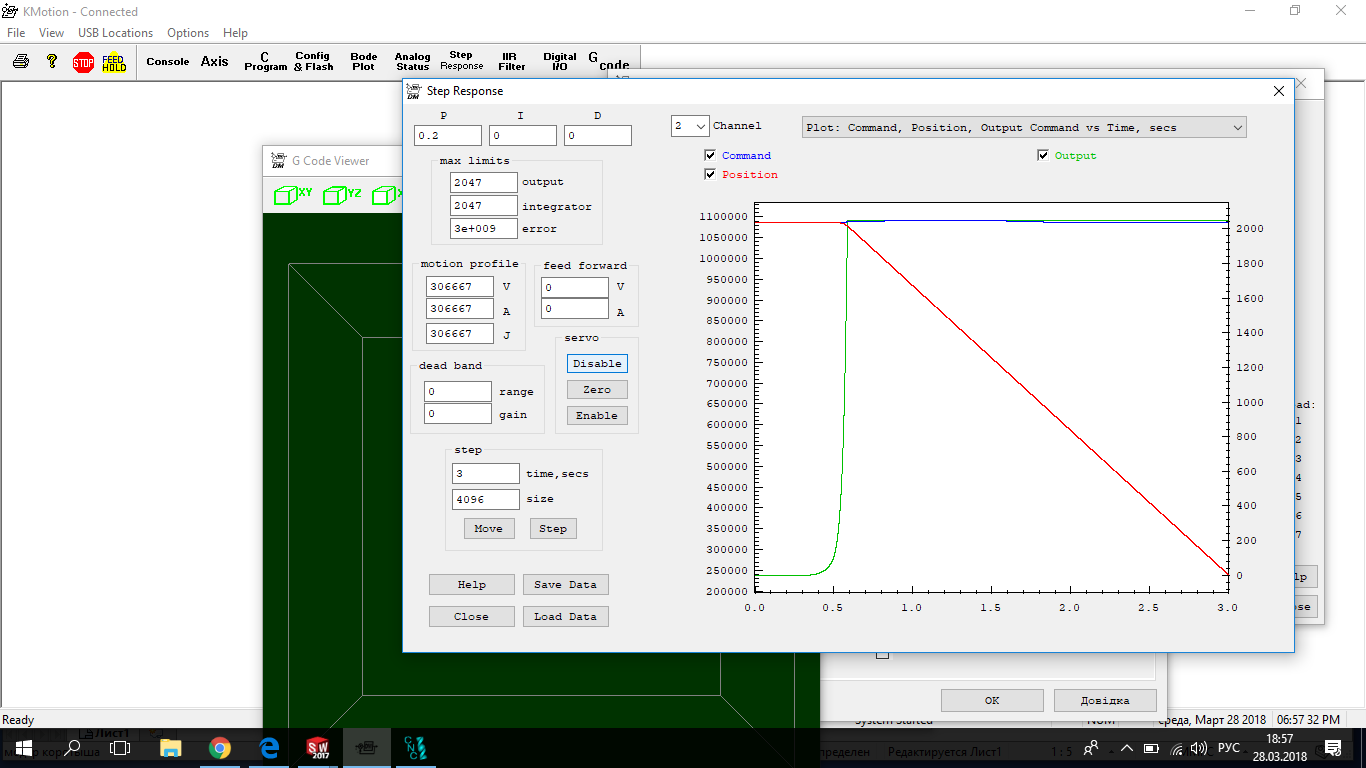Open the Channel number dropdown
The image size is (1366, 768).
[690, 126]
